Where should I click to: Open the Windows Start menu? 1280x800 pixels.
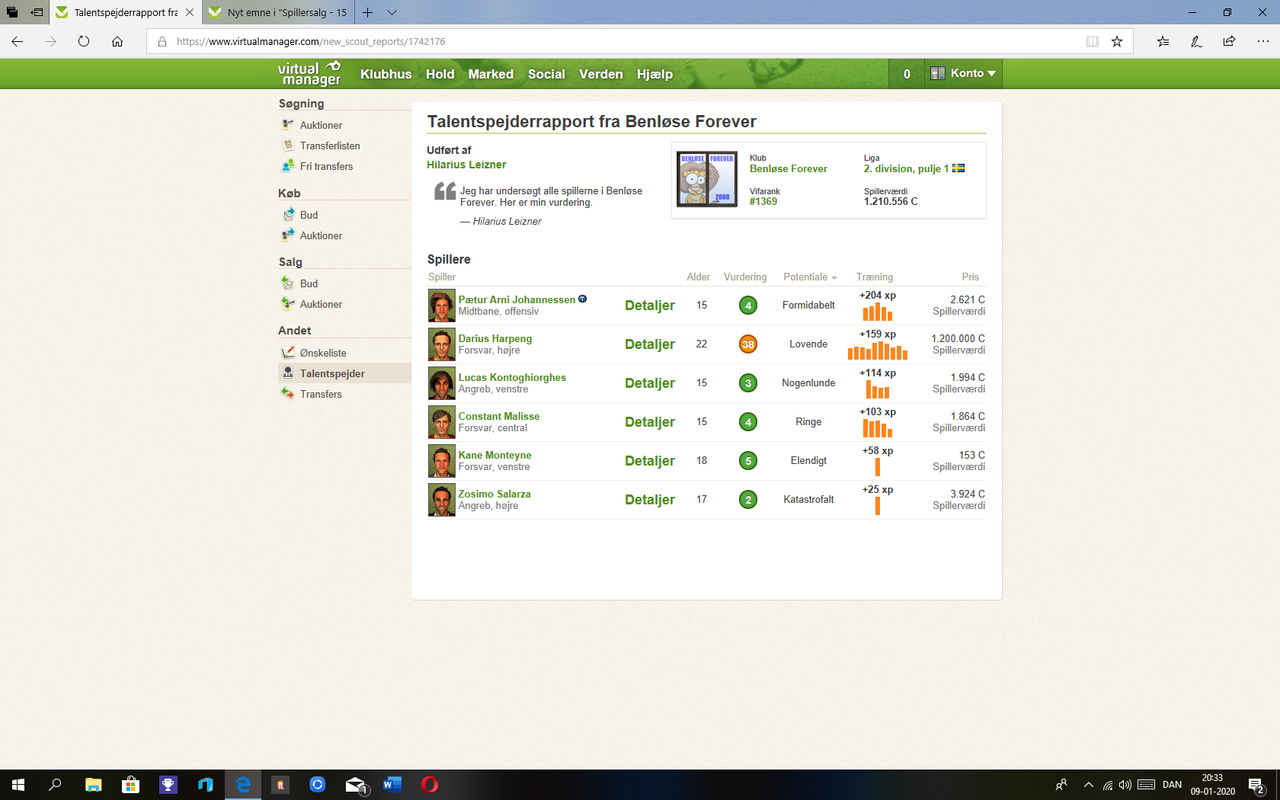coord(18,784)
